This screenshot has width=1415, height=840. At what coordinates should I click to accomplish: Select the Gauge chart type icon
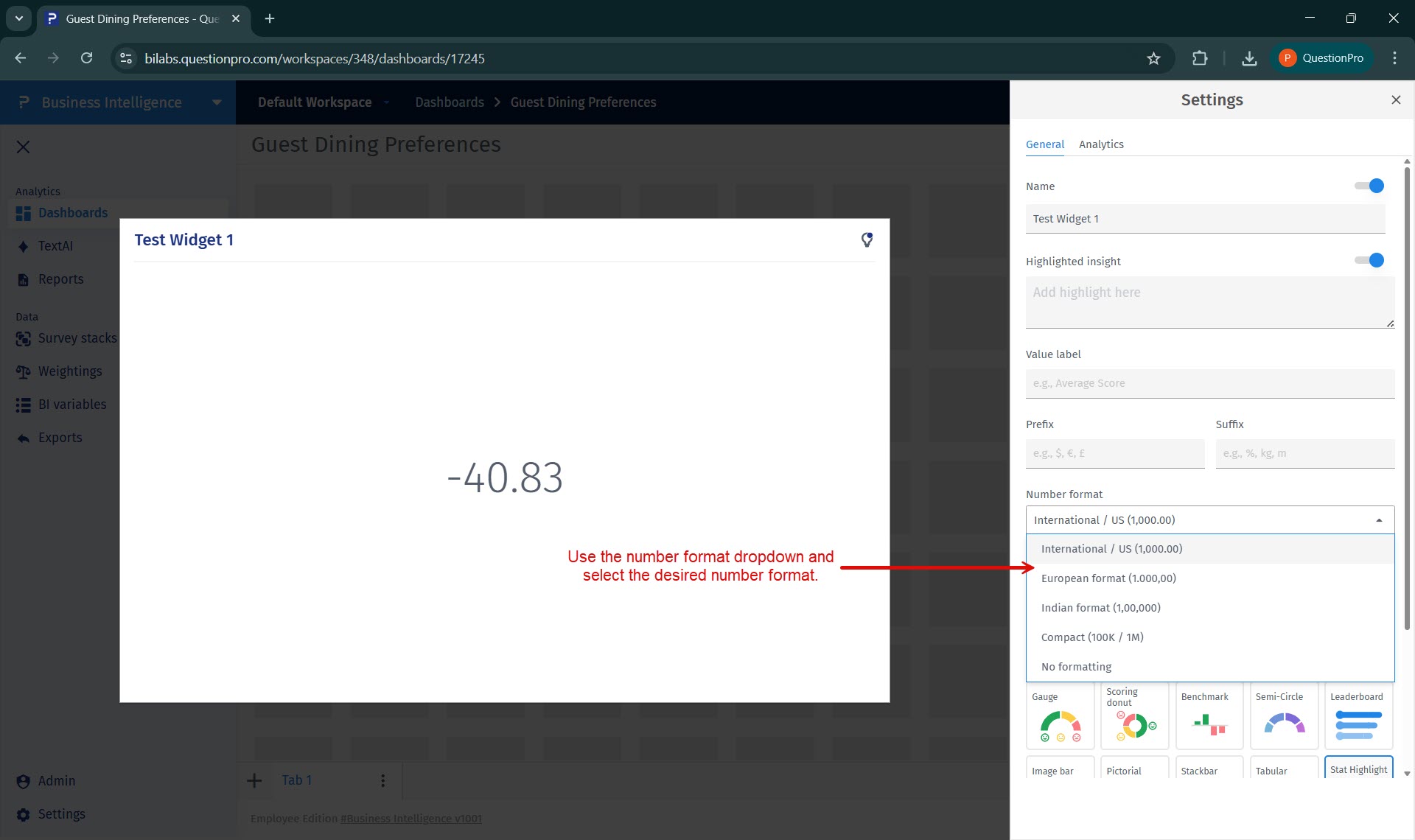tap(1060, 725)
